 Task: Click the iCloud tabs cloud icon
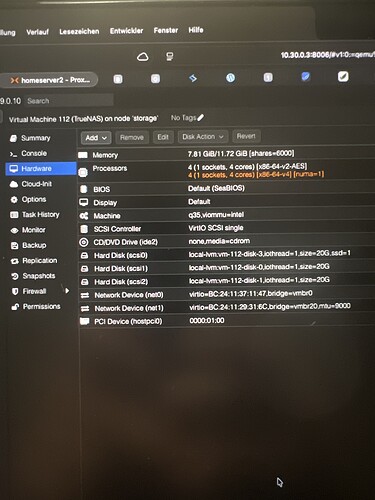click(143, 57)
